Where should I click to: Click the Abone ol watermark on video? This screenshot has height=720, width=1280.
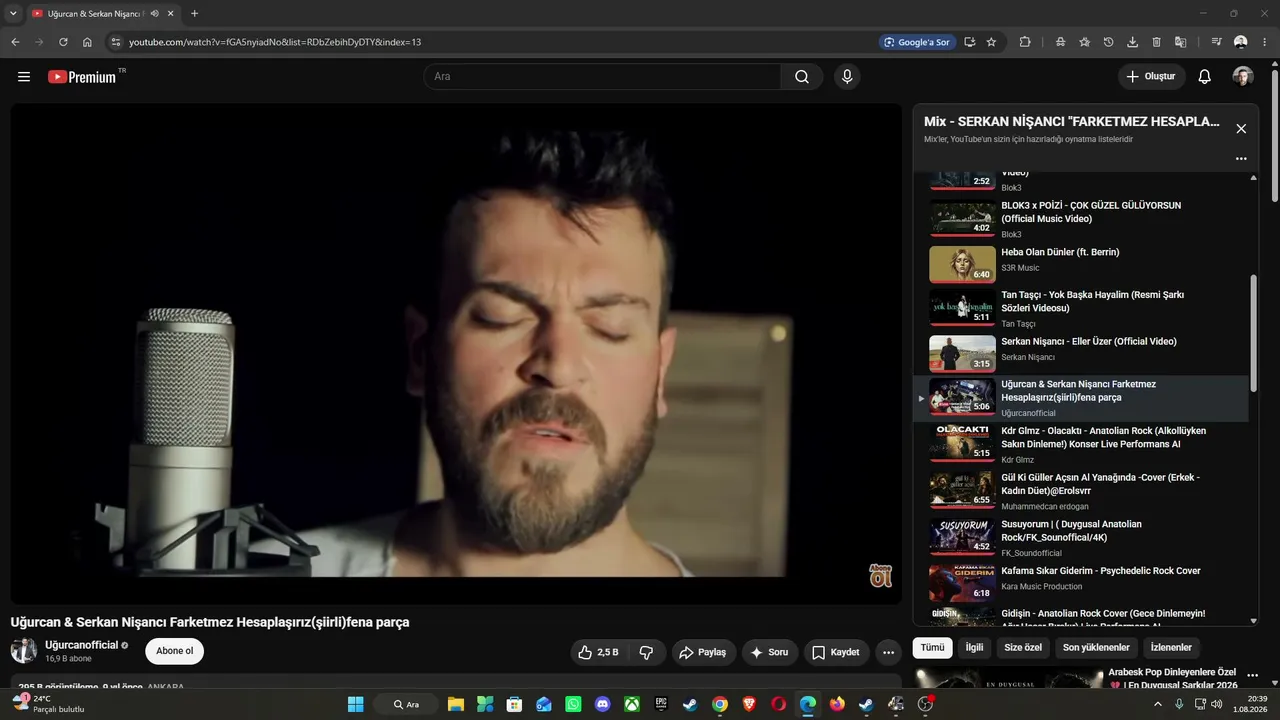[x=880, y=576]
